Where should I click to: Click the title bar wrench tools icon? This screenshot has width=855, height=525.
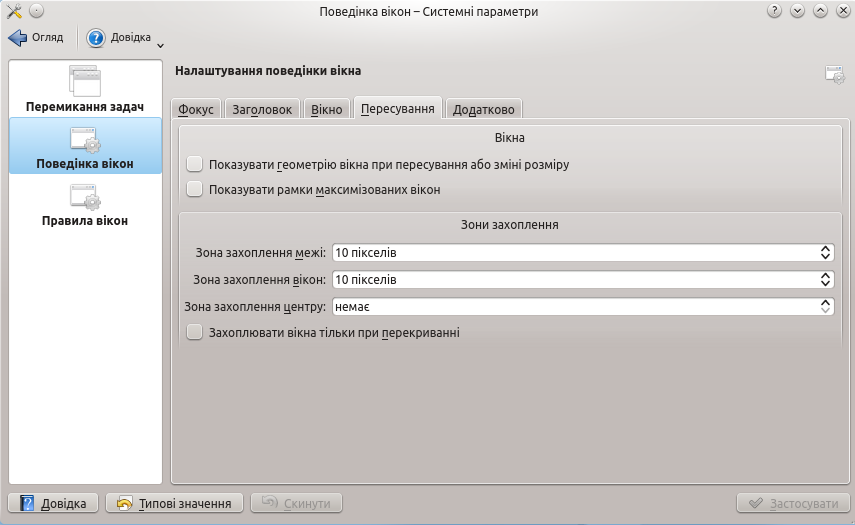pos(14,11)
